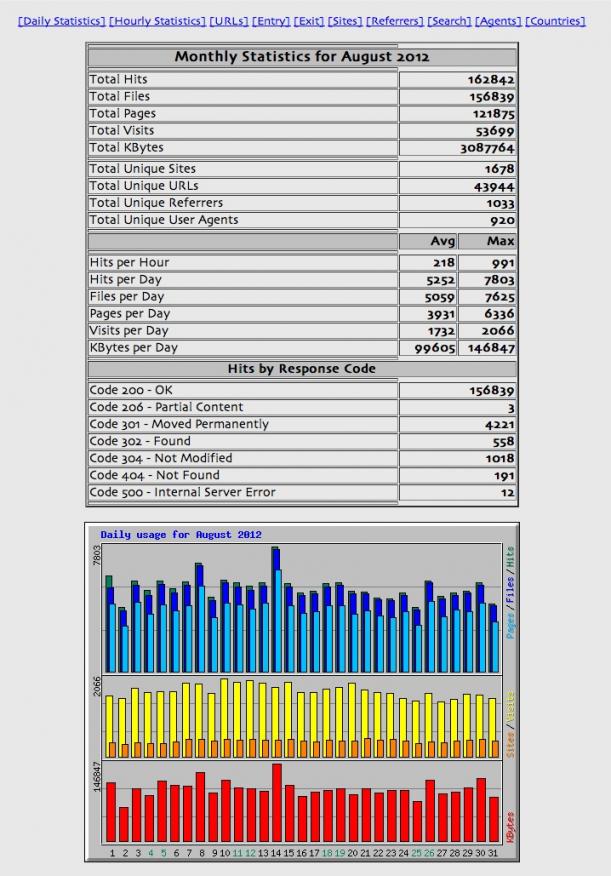Viewport: 611px width, 876px height.
Task: Click KBytes per Day max 146847 in table
Action: (491, 348)
